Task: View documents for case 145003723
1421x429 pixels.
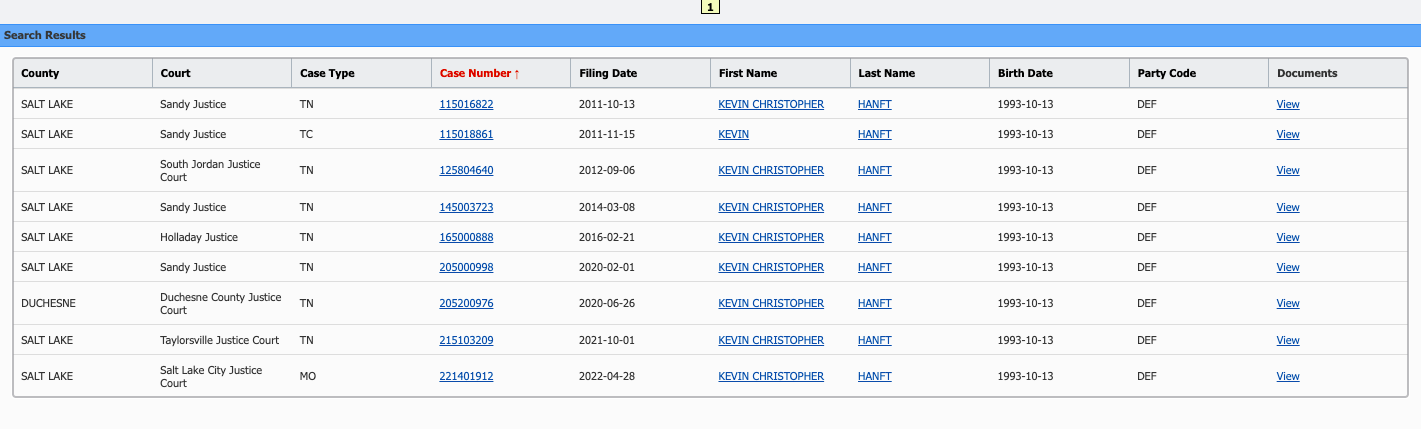Action: pyautogui.click(x=1288, y=207)
